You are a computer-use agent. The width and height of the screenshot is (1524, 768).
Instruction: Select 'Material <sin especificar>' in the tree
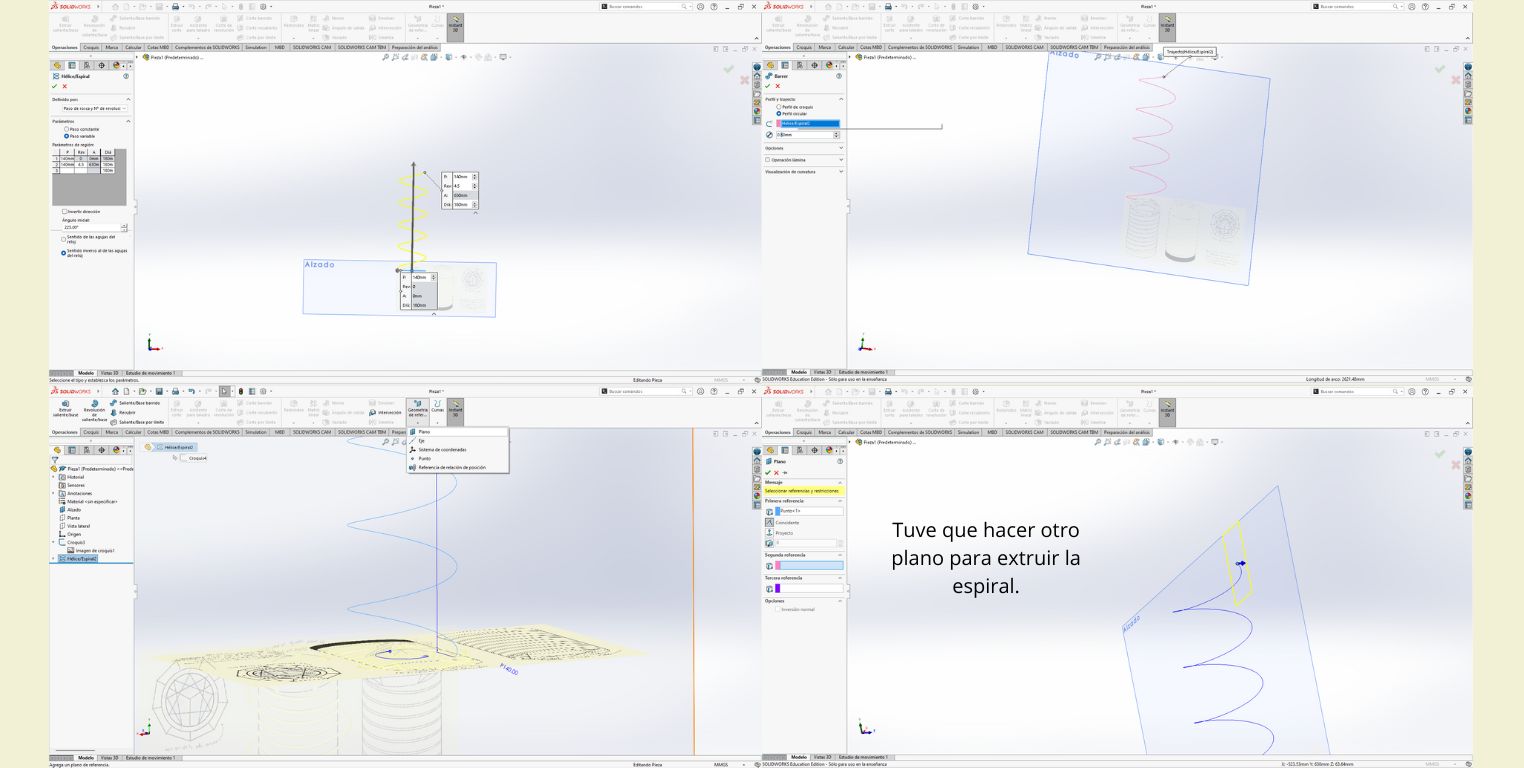click(88, 501)
